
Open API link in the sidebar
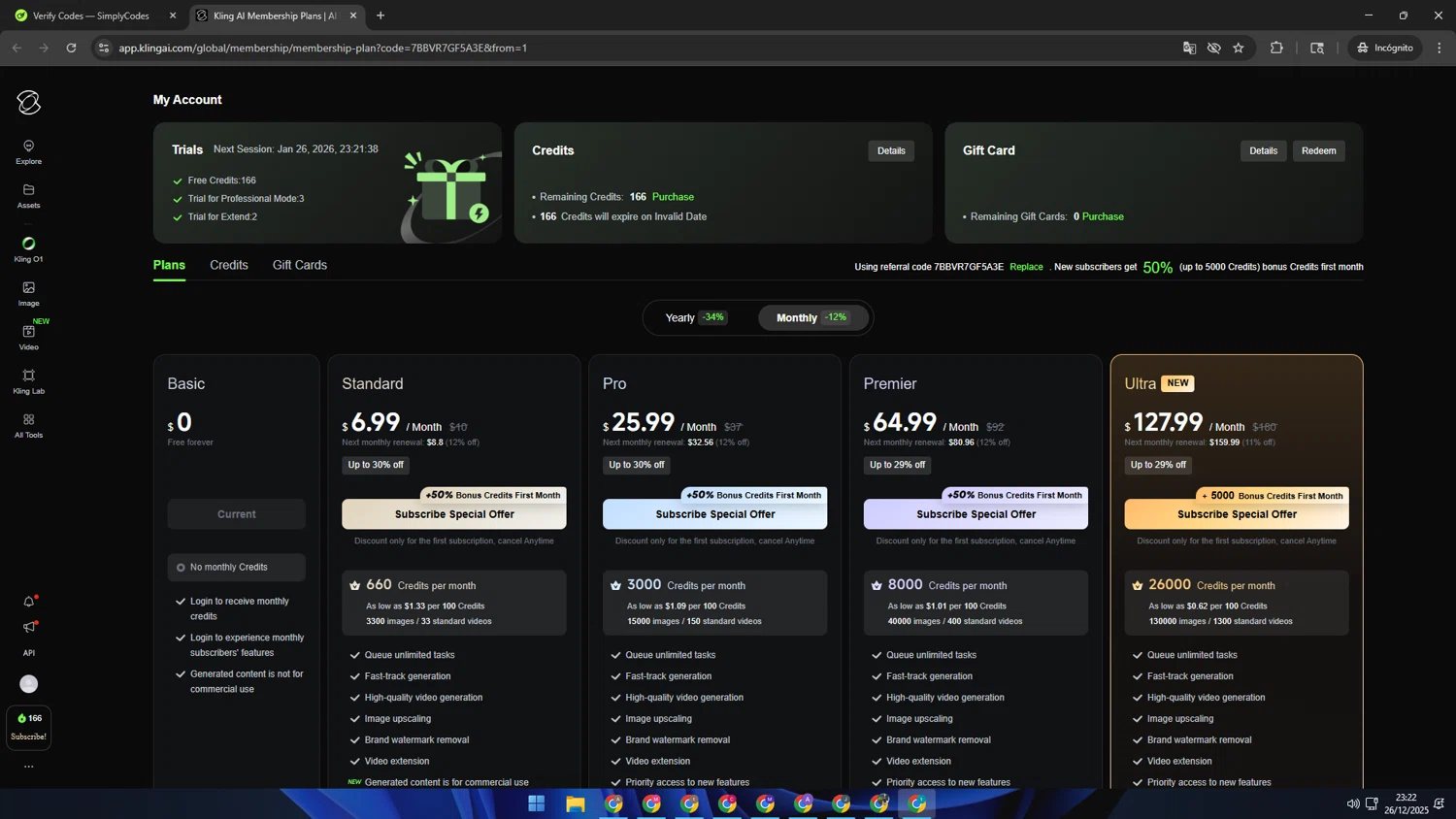[x=29, y=653]
